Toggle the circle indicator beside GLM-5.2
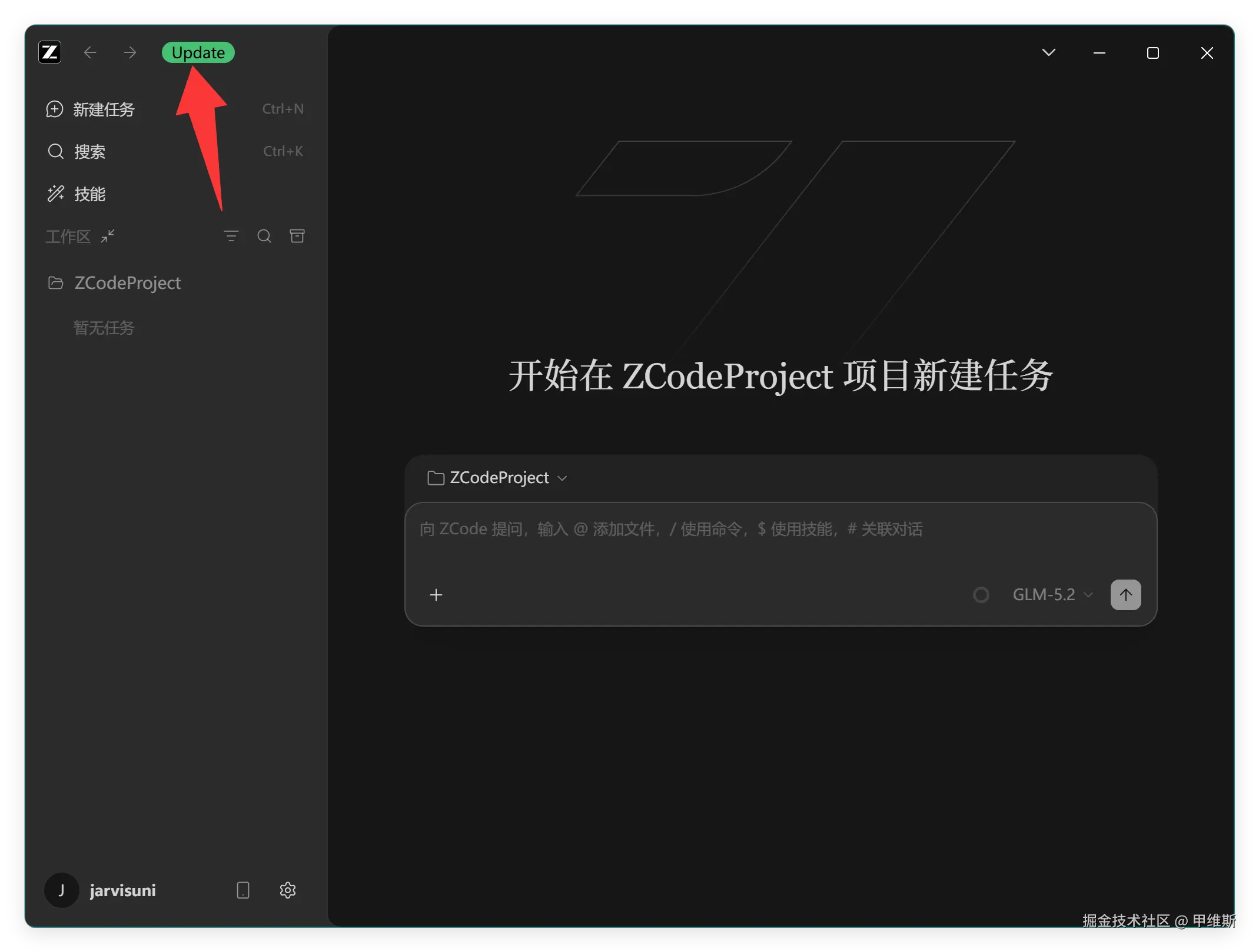The height and width of the screenshot is (952, 1259). (x=981, y=595)
